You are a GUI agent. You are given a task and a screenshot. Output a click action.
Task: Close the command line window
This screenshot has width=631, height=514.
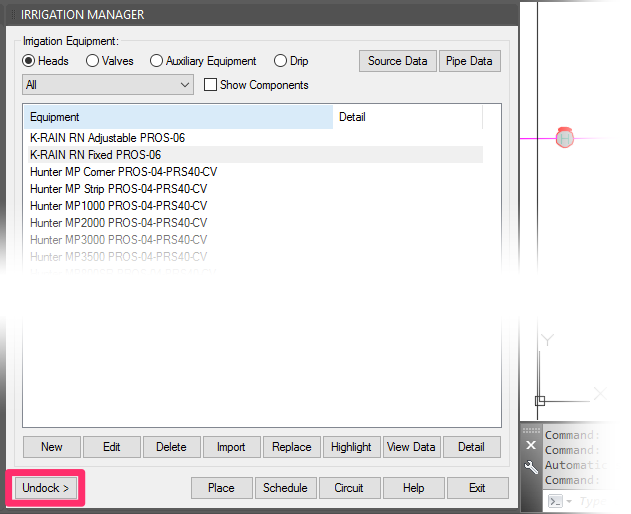[531, 445]
